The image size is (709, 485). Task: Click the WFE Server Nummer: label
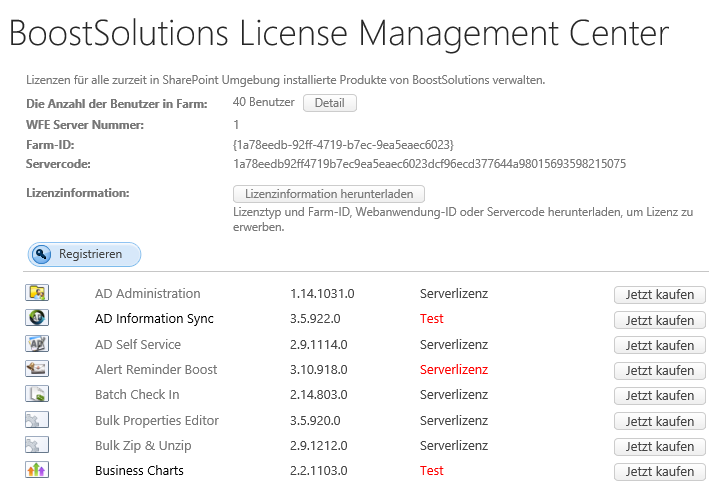(x=85, y=125)
